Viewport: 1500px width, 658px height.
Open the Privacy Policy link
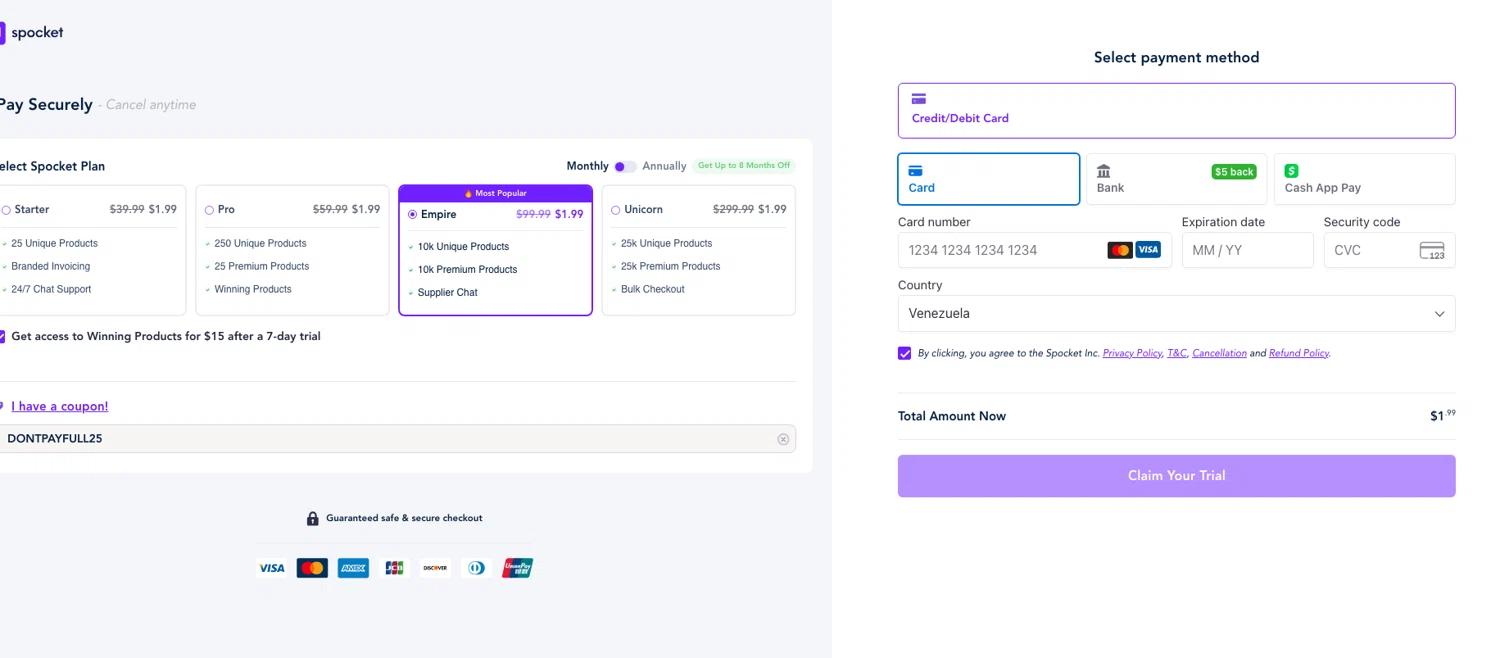click(1132, 353)
